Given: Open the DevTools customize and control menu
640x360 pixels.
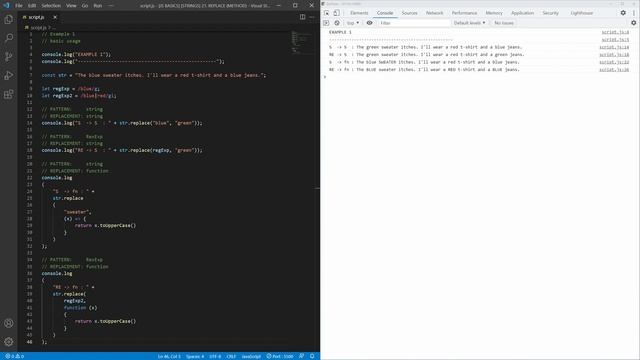Looking at the screenshot, I should click(633, 13).
